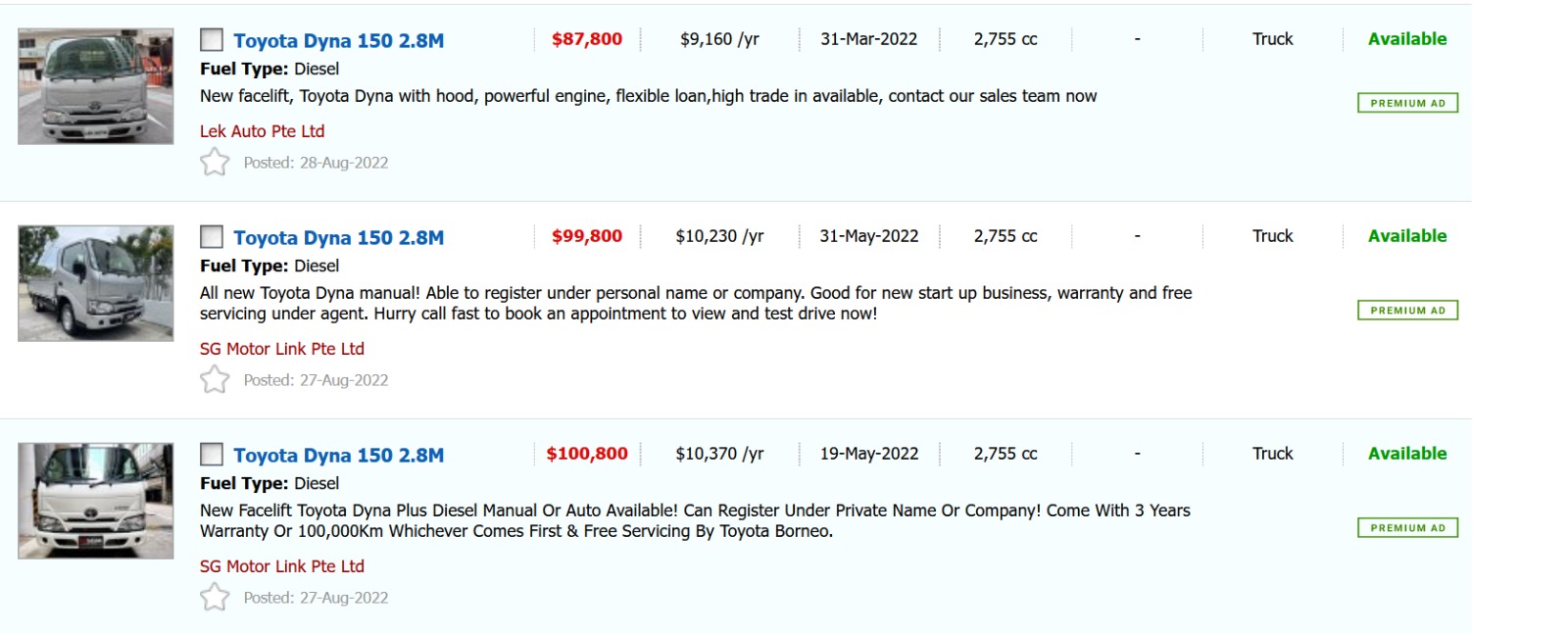Image resolution: width=1568 pixels, height=633 pixels.
Task: Select checkbox for $99,800 Toyota Dyna
Action: click(x=212, y=237)
